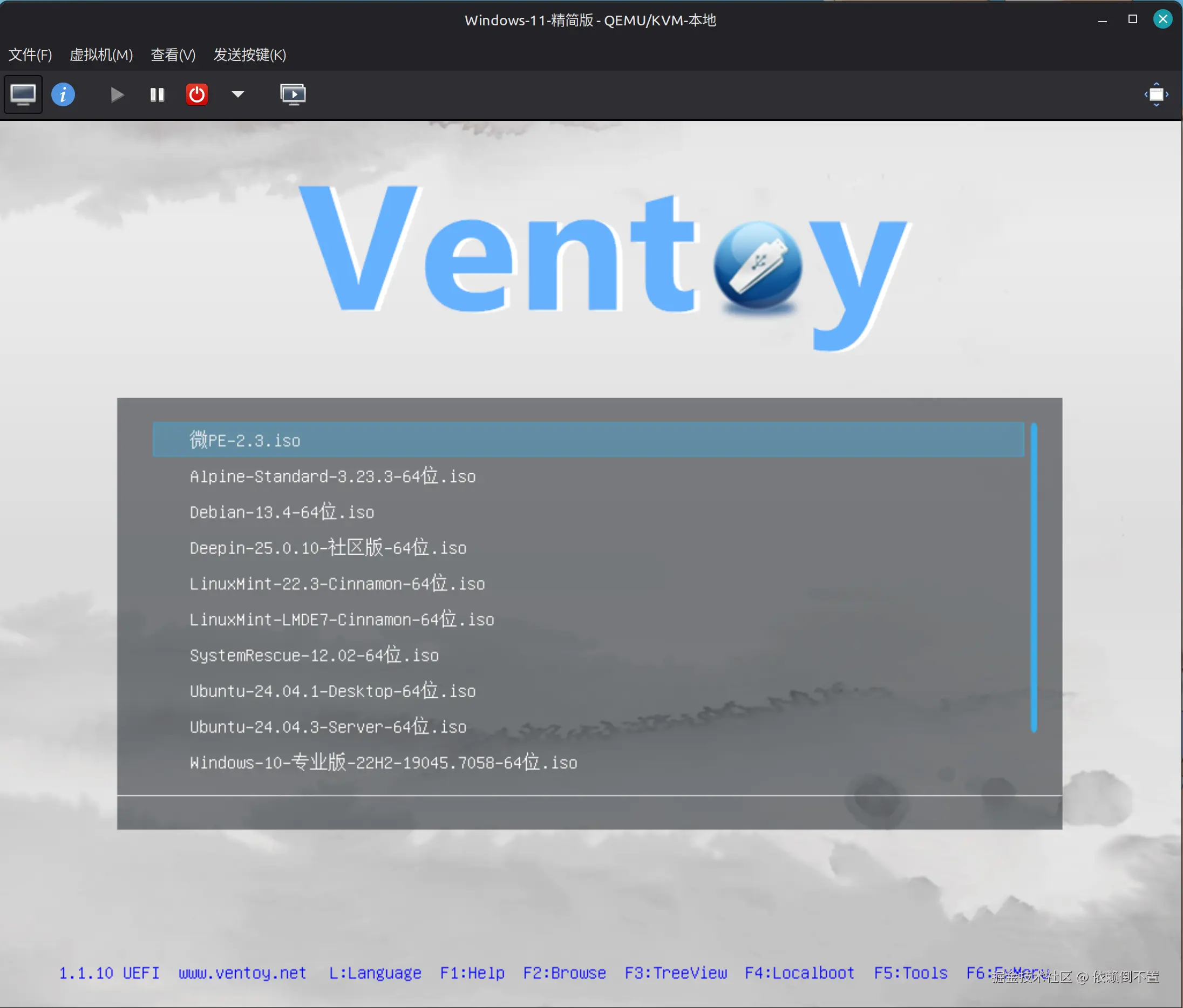Expand the shutdown options dropdown arrow
Viewport: 1183px width, 1008px height.
pyautogui.click(x=238, y=94)
